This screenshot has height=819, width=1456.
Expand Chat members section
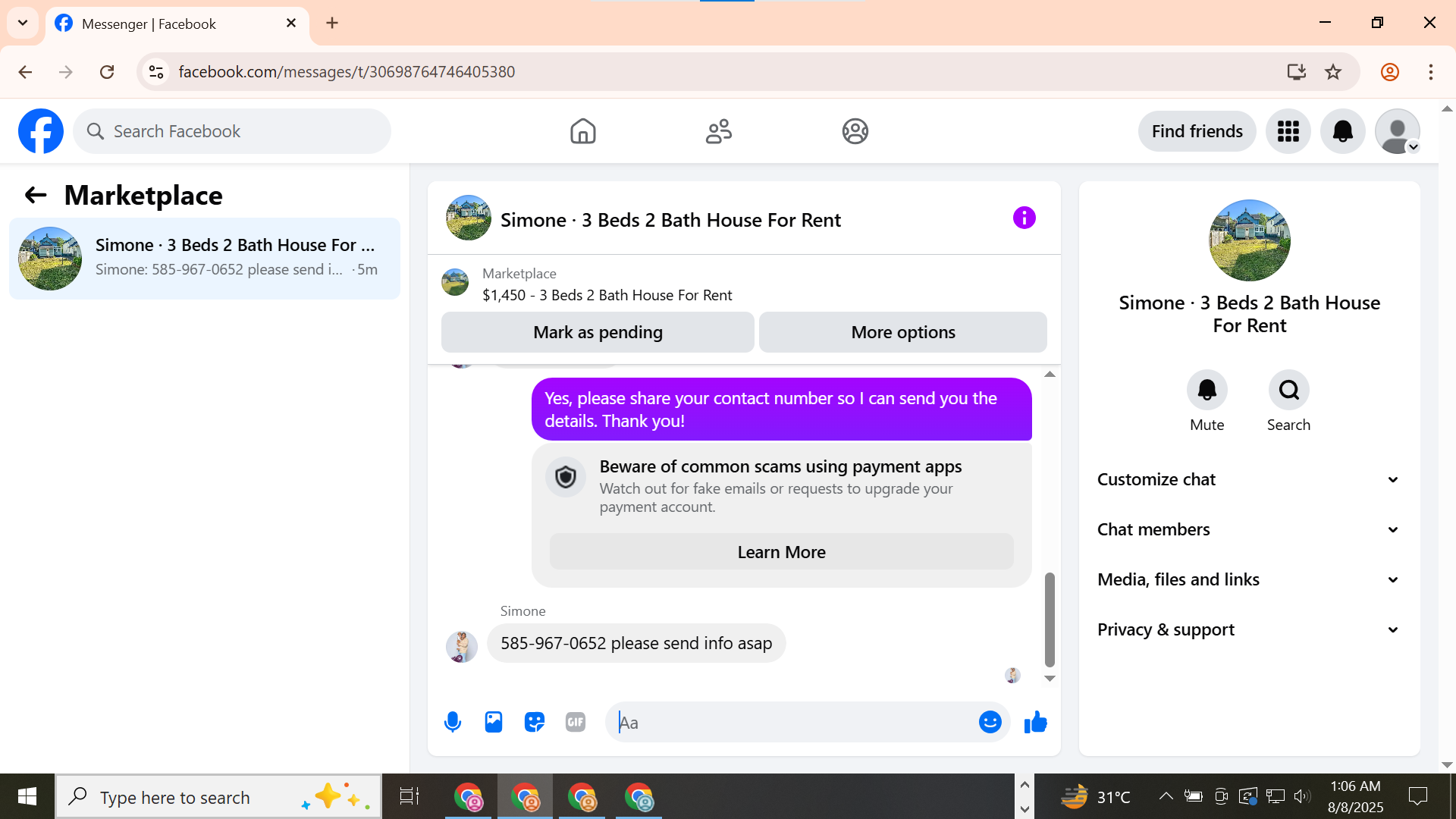[x=1248, y=529]
